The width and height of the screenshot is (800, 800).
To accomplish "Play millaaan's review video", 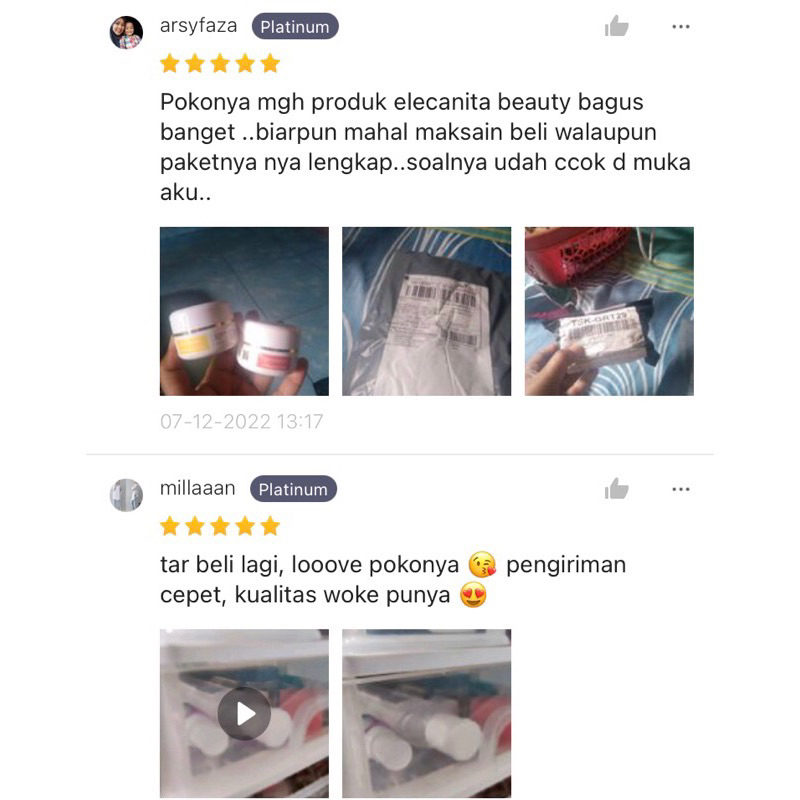I will pyautogui.click(x=244, y=713).
